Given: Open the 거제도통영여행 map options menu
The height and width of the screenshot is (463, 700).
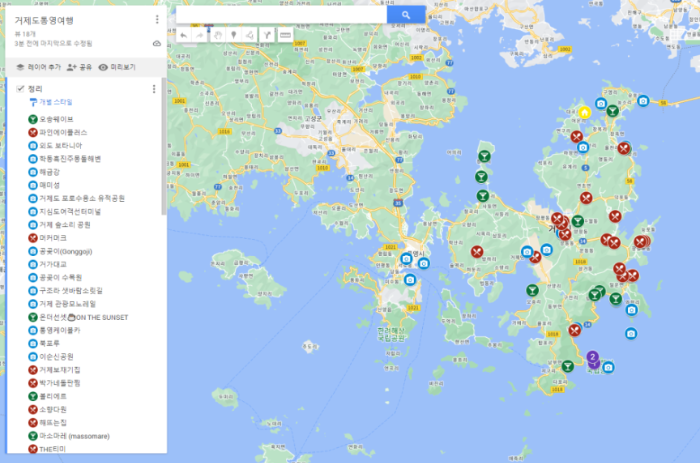Looking at the screenshot, I should point(157,19).
